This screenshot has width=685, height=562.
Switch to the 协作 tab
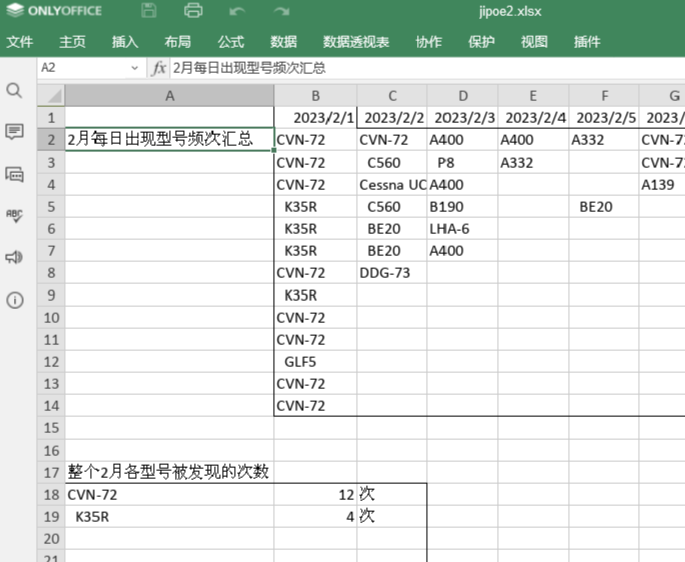pos(429,42)
